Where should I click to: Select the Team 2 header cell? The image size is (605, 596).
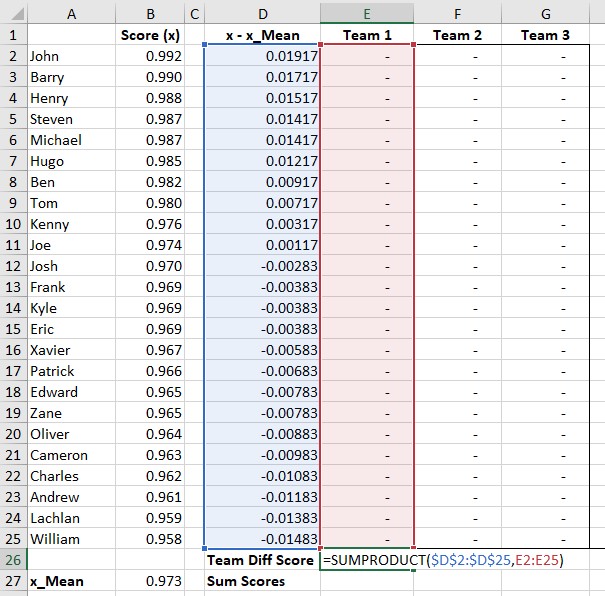(x=457, y=35)
